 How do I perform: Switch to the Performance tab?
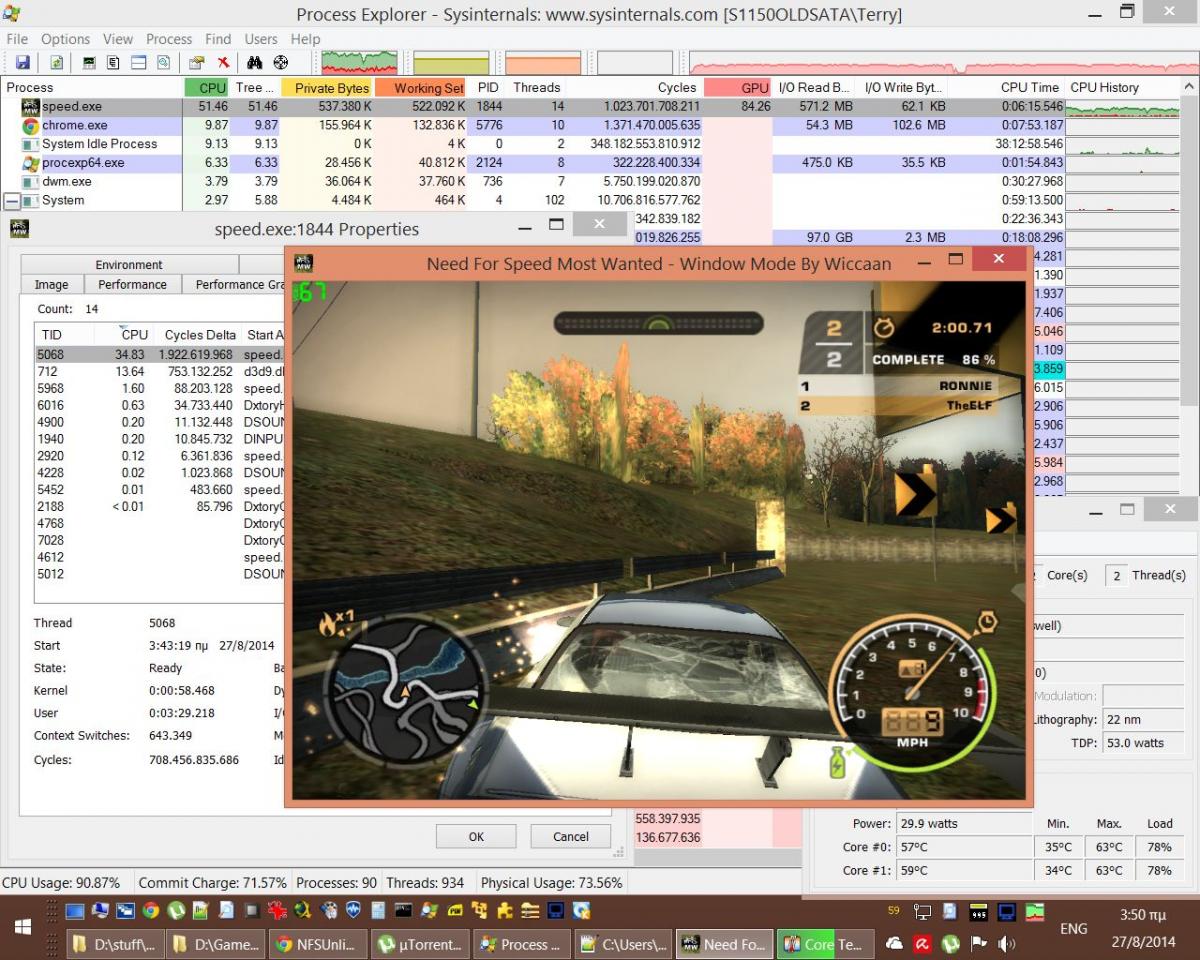click(x=132, y=284)
